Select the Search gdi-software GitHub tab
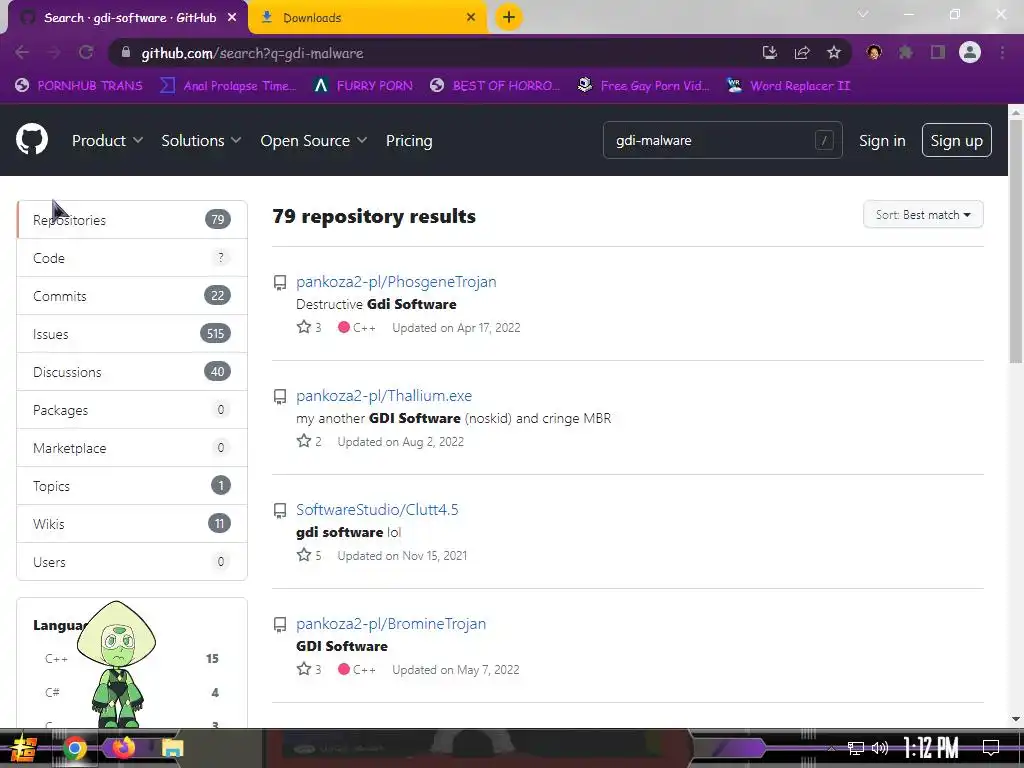The image size is (1024, 768). click(127, 18)
